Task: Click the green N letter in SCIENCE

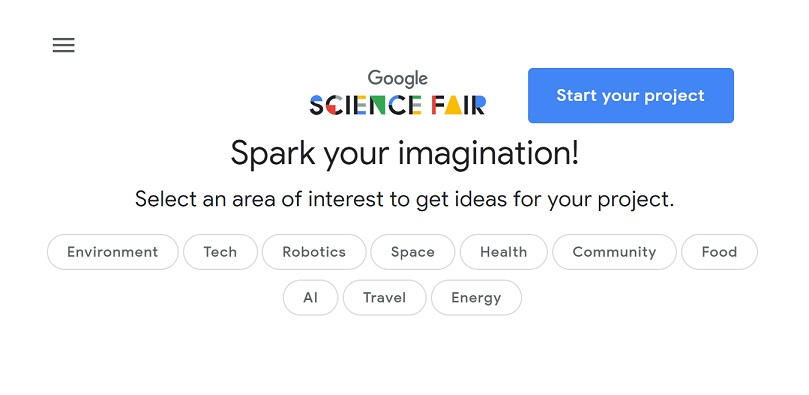Action: pyautogui.click(x=376, y=105)
